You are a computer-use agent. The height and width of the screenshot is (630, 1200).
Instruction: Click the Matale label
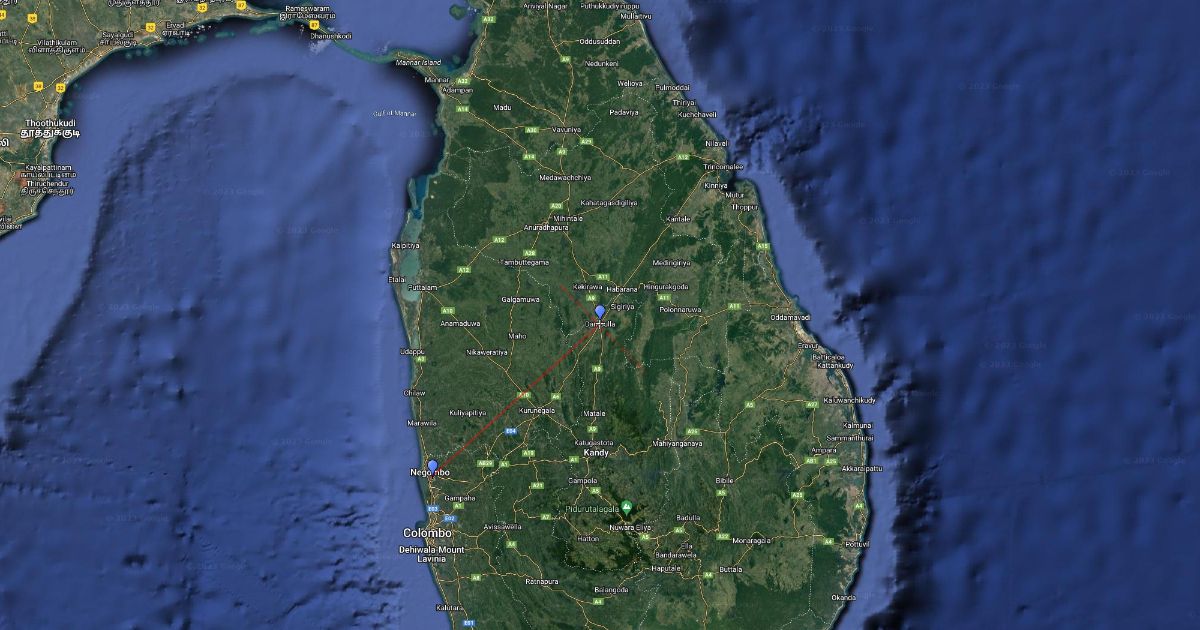(x=594, y=412)
